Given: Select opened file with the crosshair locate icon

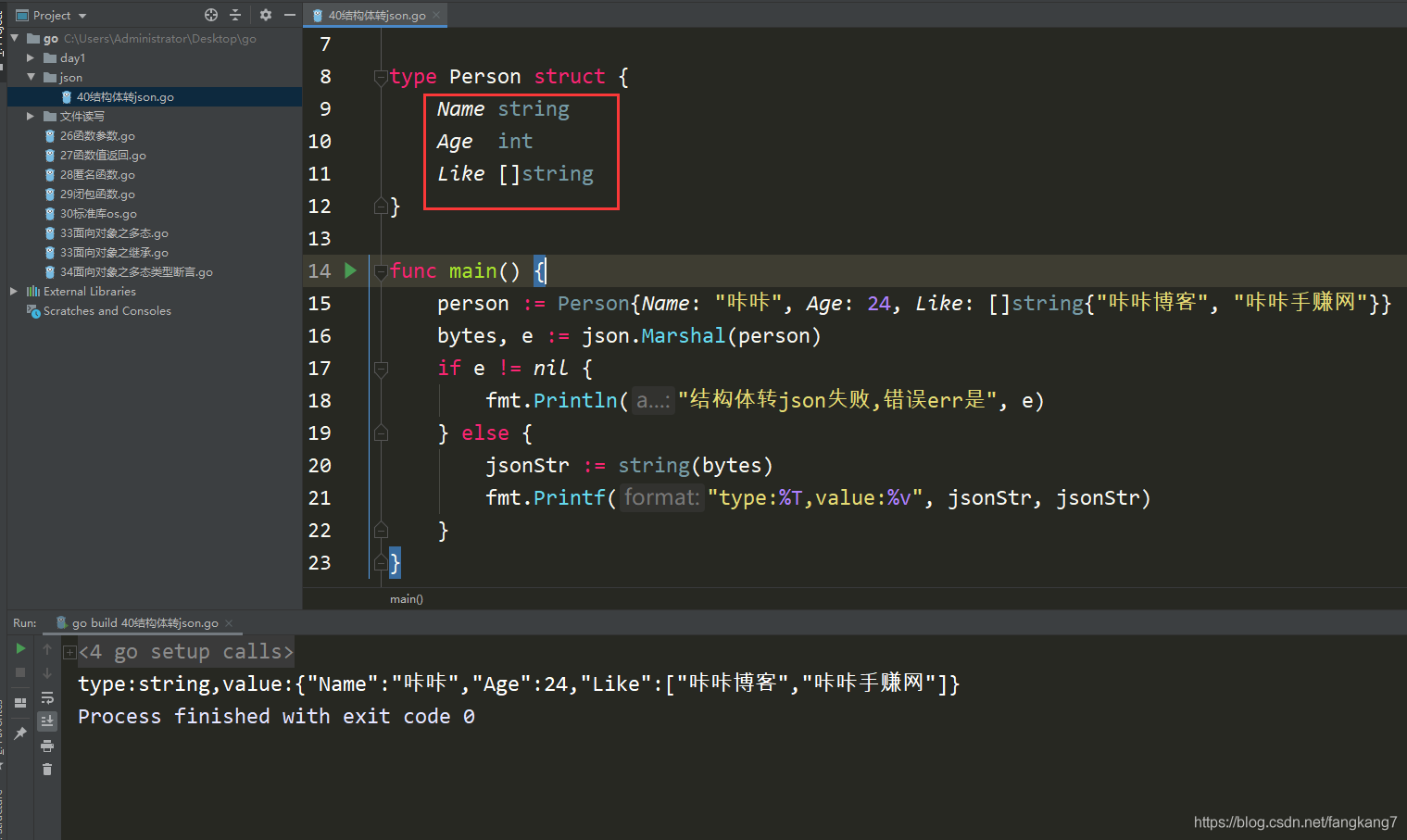Looking at the screenshot, I should 210,15.
